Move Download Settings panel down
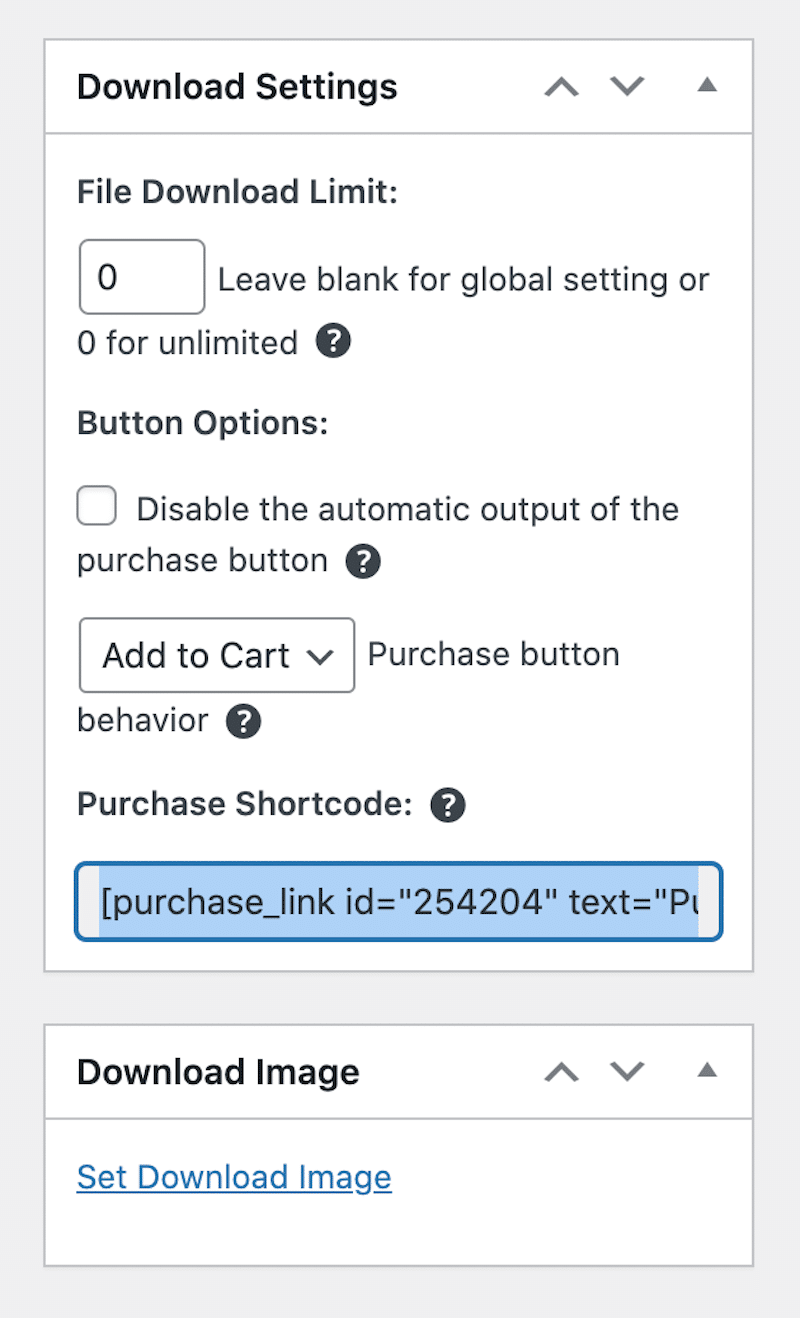The image size is (800, 1318). (x=627, y=87)
